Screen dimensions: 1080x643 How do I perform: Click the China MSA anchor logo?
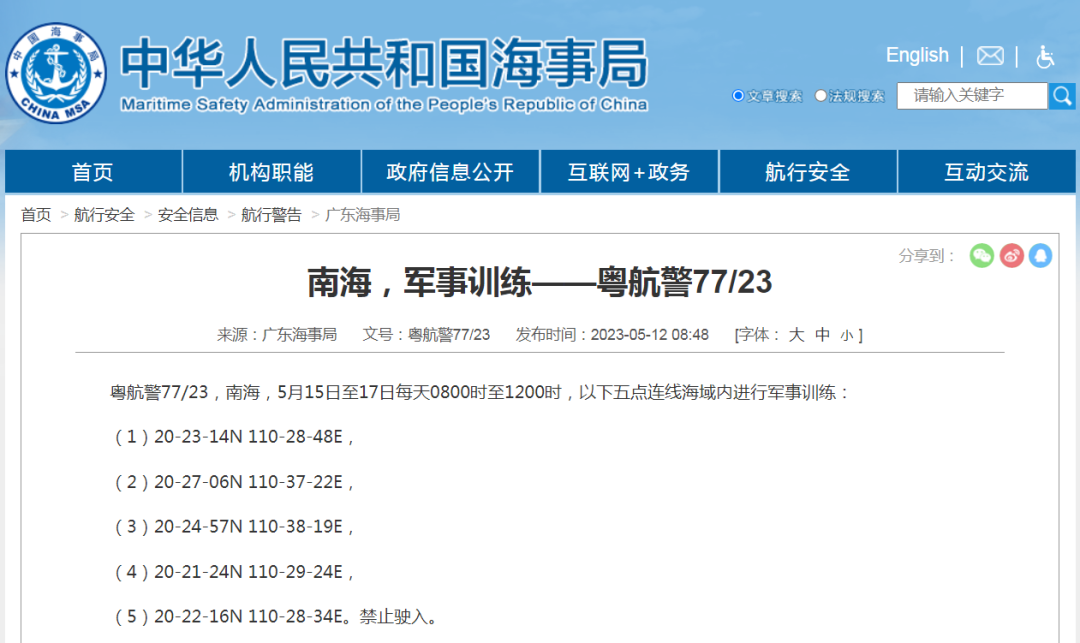pos(56,72)
